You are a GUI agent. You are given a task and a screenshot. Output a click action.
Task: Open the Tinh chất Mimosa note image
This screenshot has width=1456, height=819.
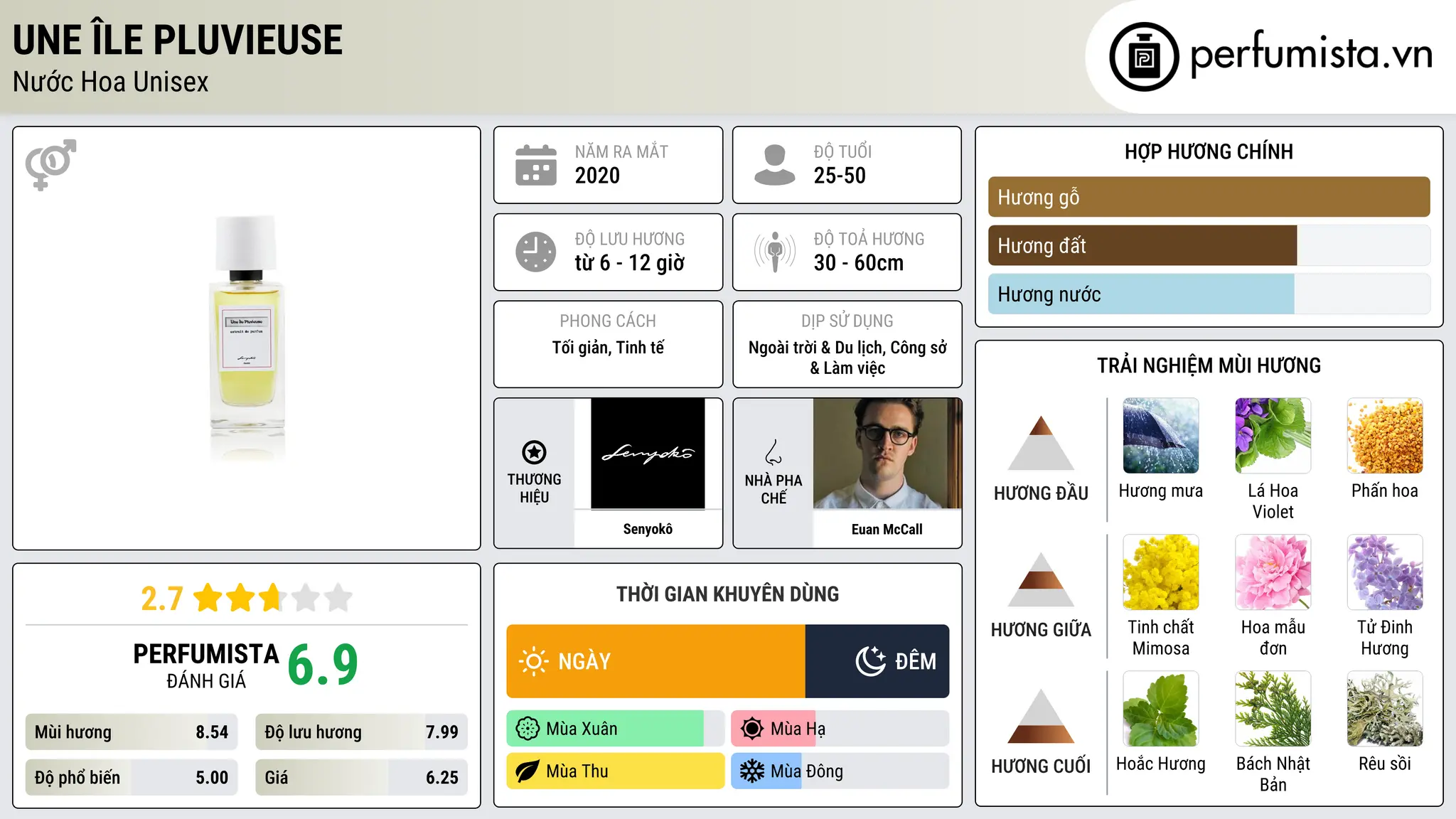coord(1160,572)
